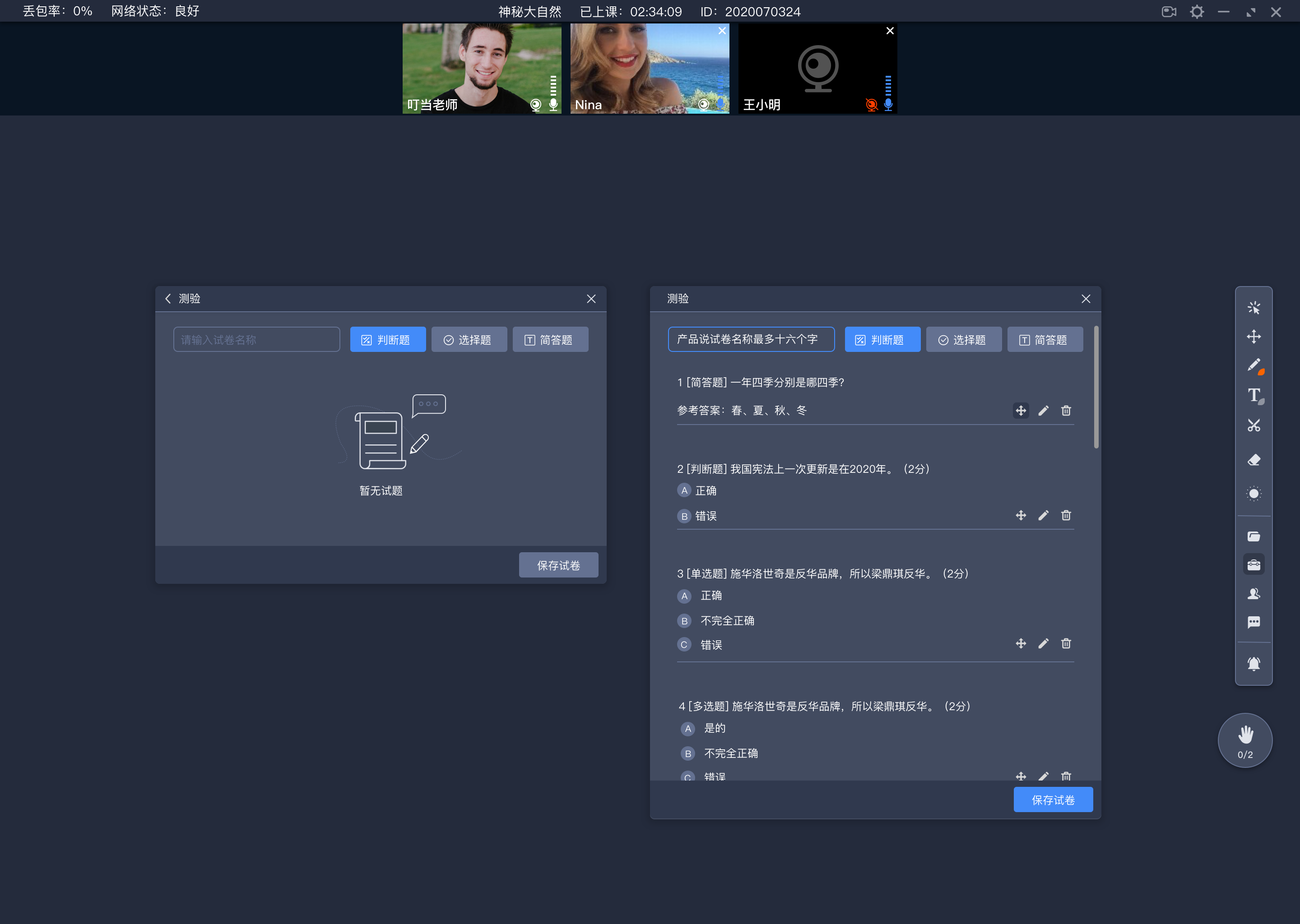The width and height of the screenshot is (1300, 924).
Task: Click the edit pencil icon on question 1
Action: (x=1043, y=411)
